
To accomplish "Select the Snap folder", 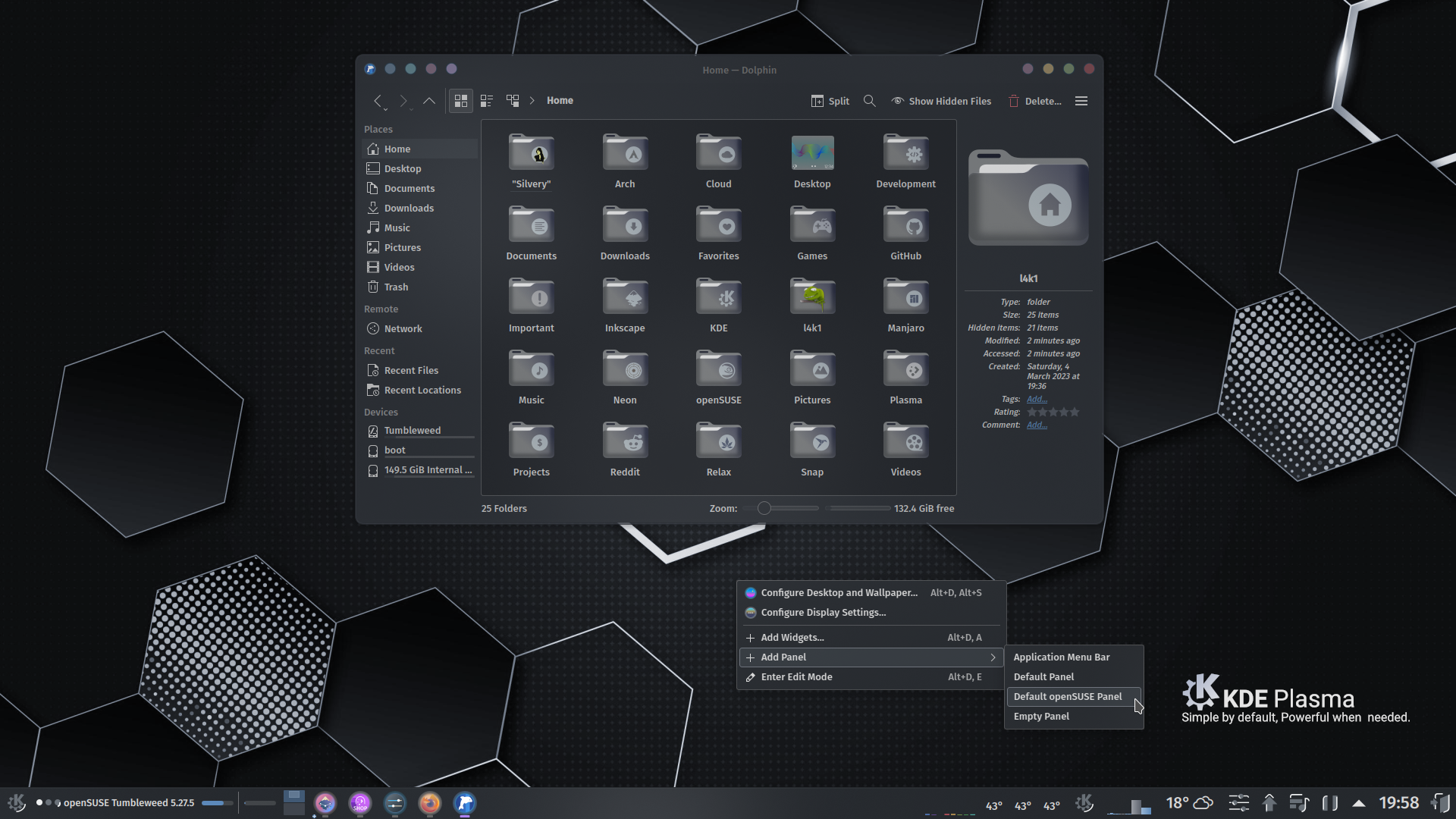I will 812,450.
